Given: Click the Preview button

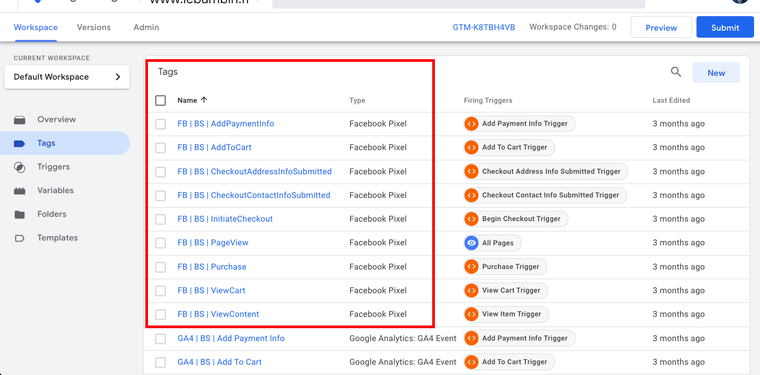Looking at the screenshot, I should click(x=661, y=27).
